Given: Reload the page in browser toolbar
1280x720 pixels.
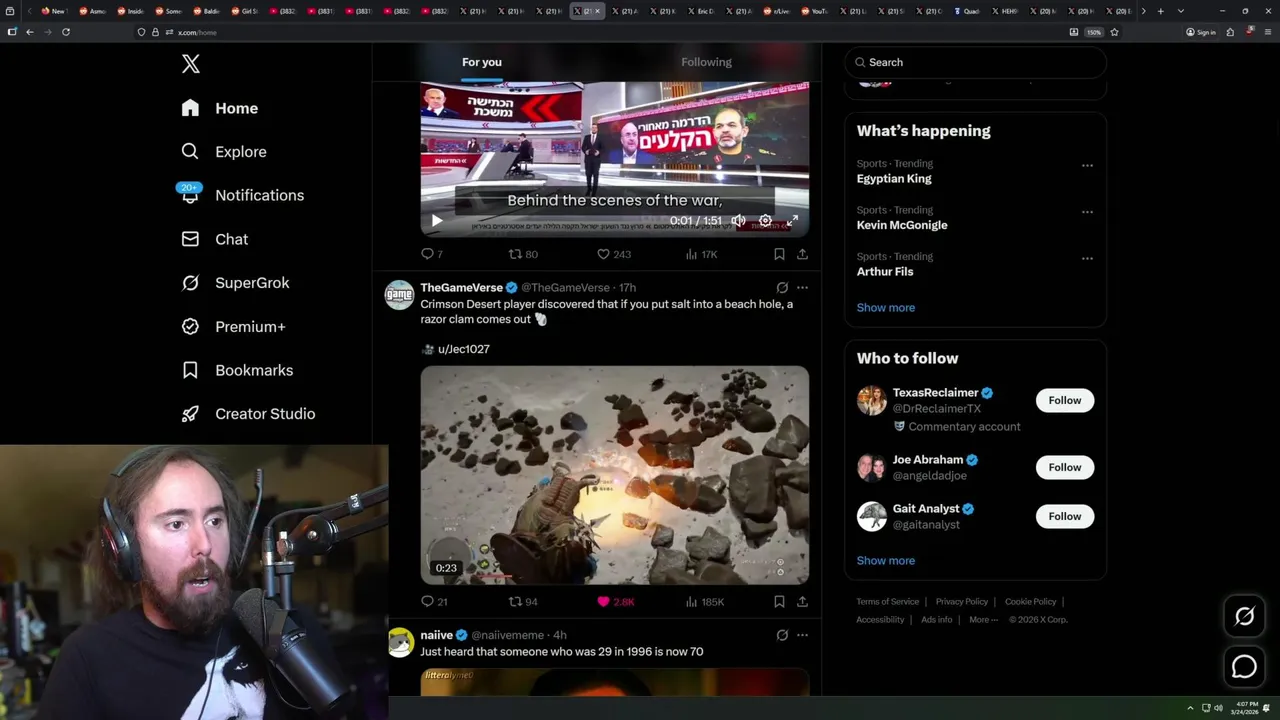Looking at the screenshot, I should point(66,32).
